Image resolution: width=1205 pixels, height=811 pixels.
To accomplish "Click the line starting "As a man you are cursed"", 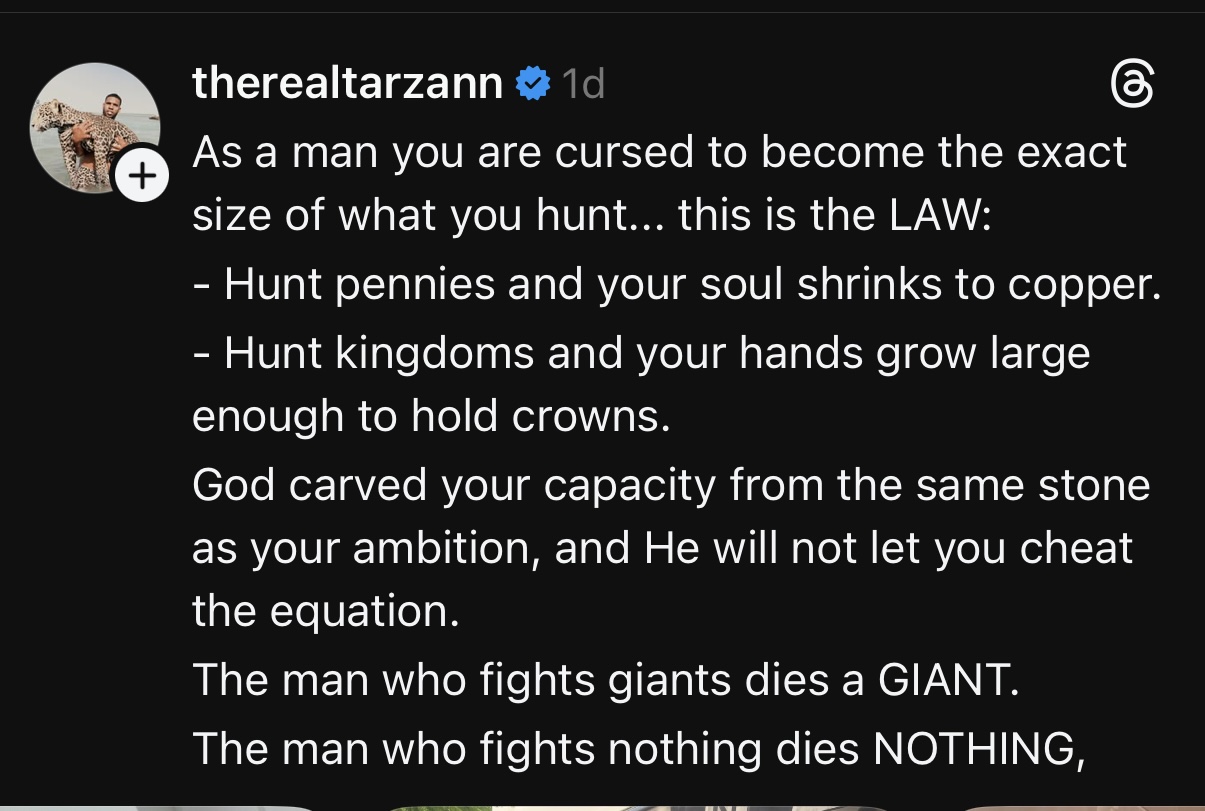I will (x=659, y=153).
